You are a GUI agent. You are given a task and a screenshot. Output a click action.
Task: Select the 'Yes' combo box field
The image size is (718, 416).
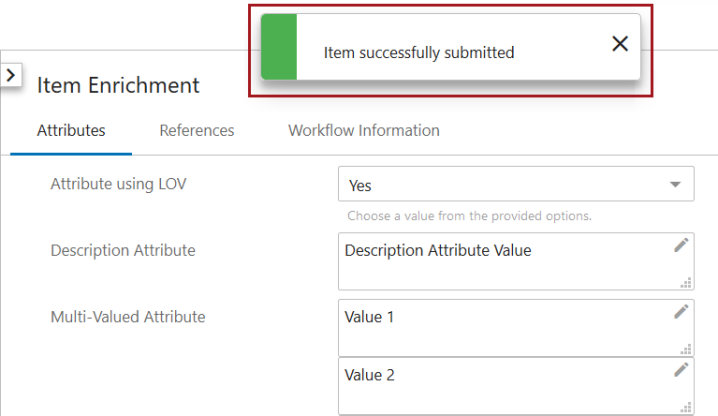pyautogui.click(x=516, y=184)
